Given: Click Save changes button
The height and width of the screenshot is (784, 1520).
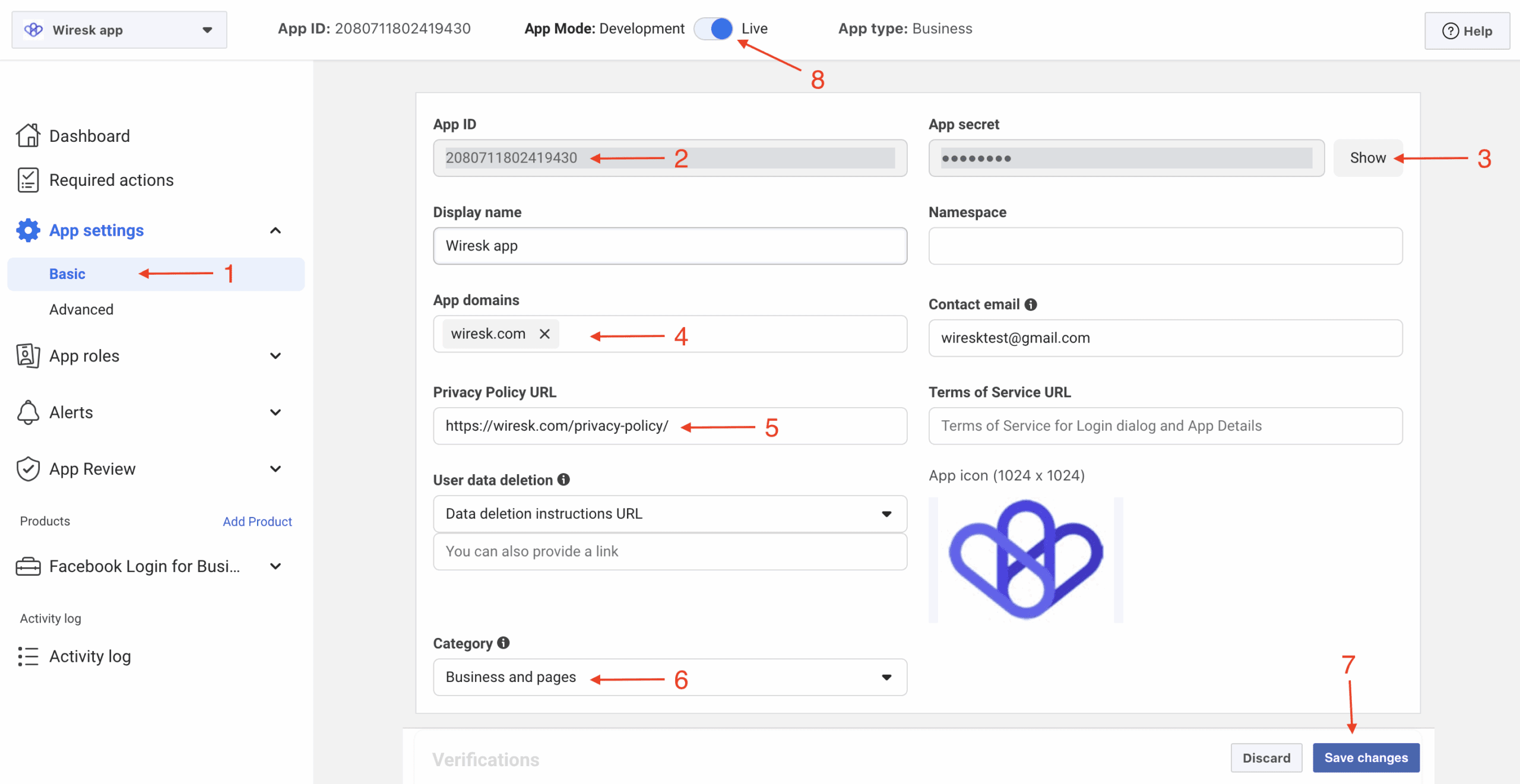Looking at the screenshot, I should click(x=1366, y=758).
